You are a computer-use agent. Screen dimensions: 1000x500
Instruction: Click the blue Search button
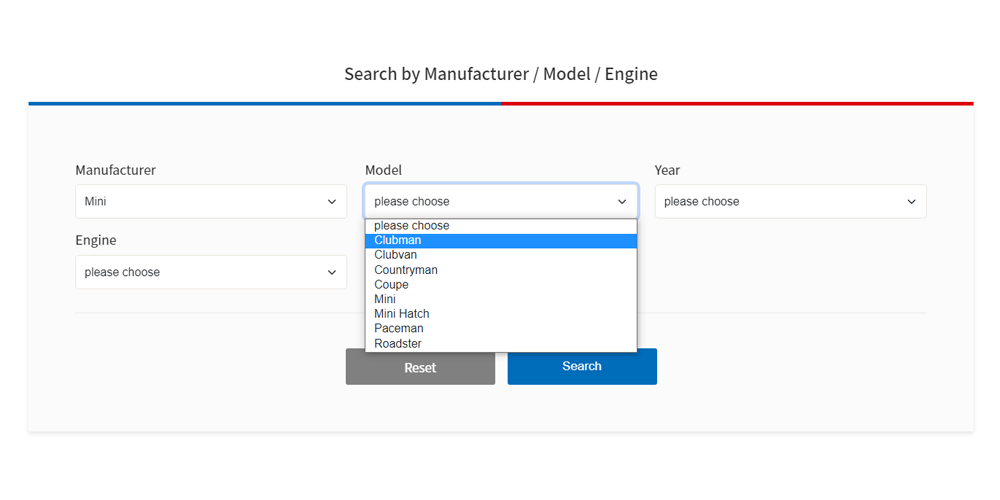click(x=582, y=367)
